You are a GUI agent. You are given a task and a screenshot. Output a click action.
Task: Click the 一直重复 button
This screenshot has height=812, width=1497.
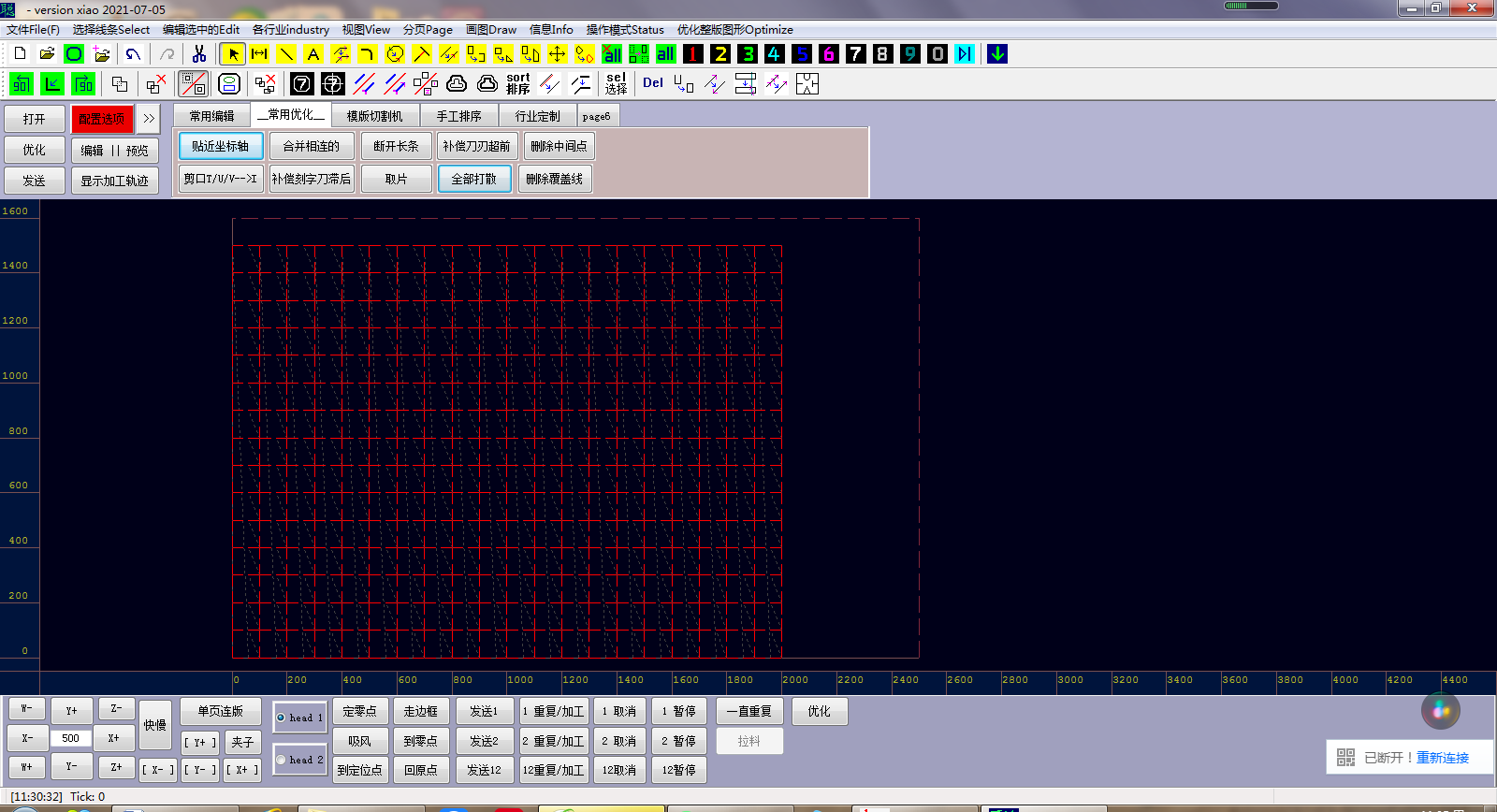[x=749, y=711]
